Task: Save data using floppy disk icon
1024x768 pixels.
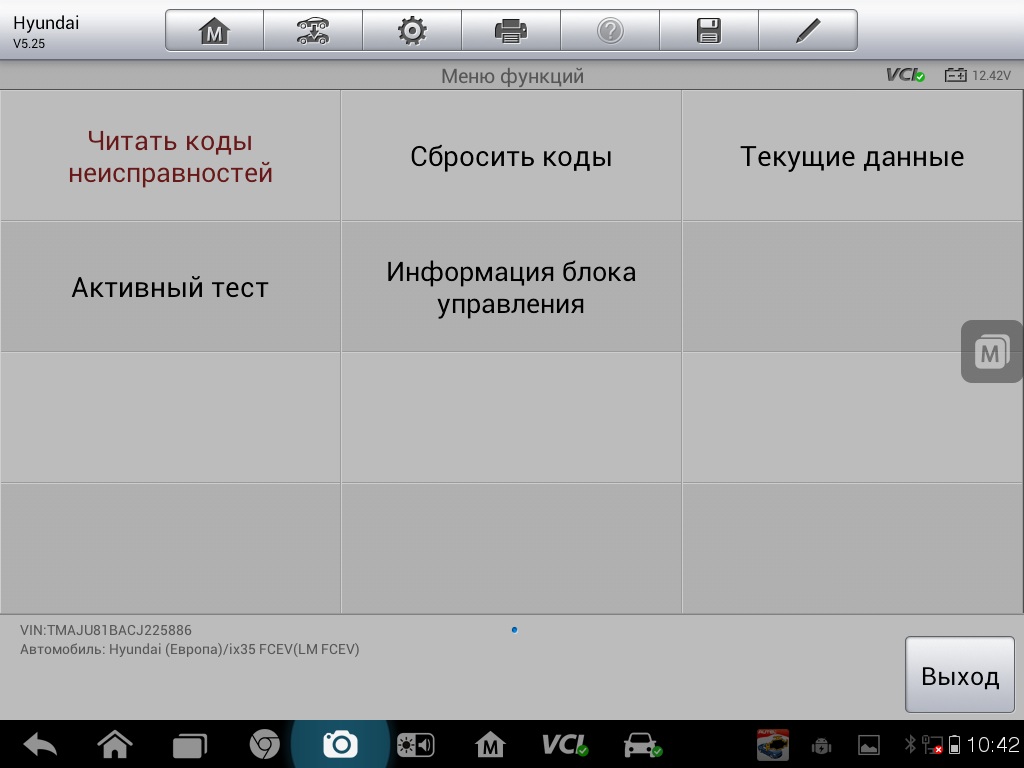Action: coord(709,31)
